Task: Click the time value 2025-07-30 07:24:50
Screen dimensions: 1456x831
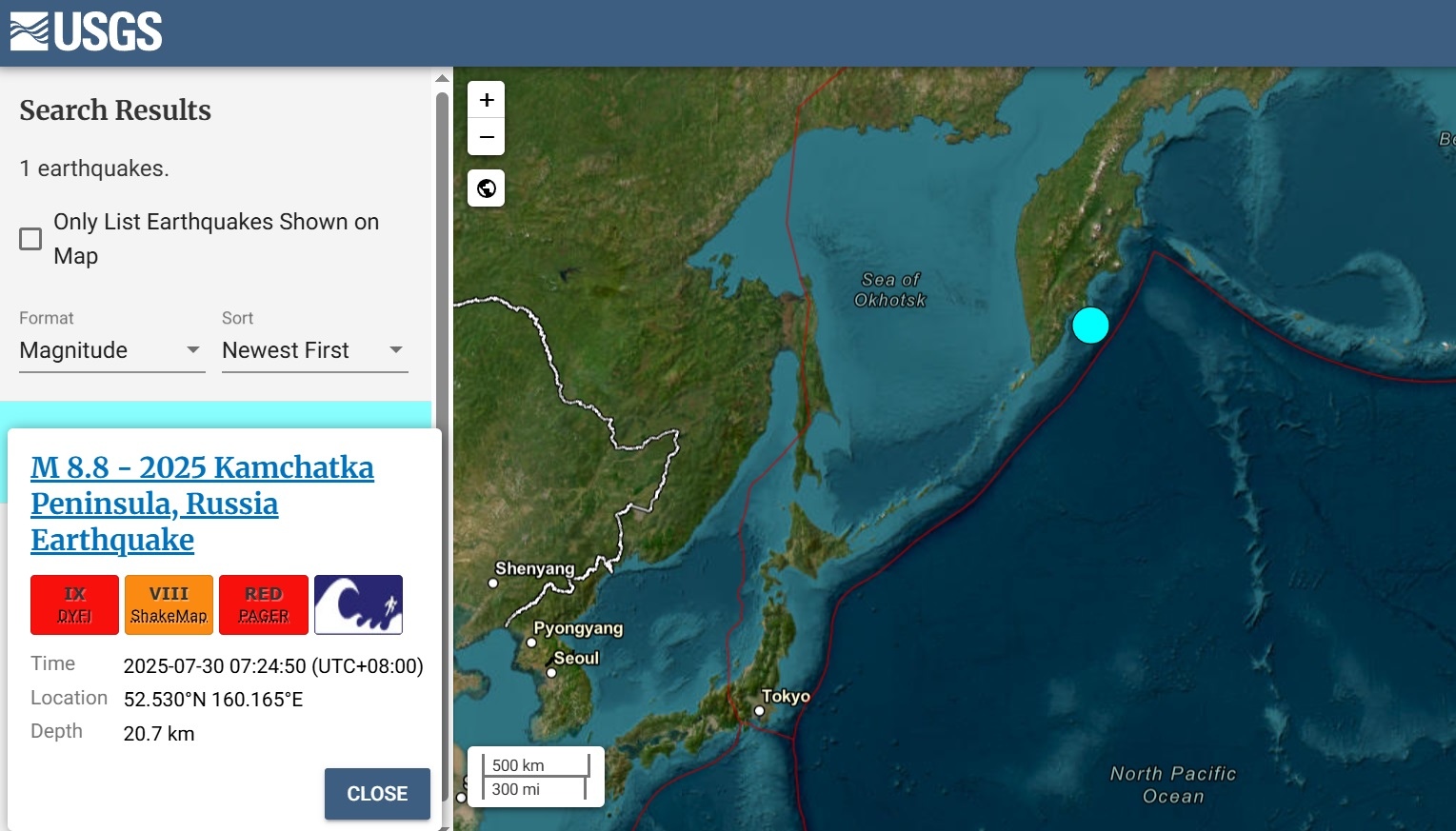Action: tap(273, 666)
